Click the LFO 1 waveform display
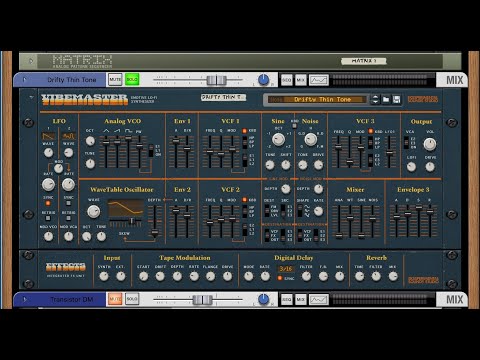The height and width of the screenshot is (360, 480). [48, 136]
